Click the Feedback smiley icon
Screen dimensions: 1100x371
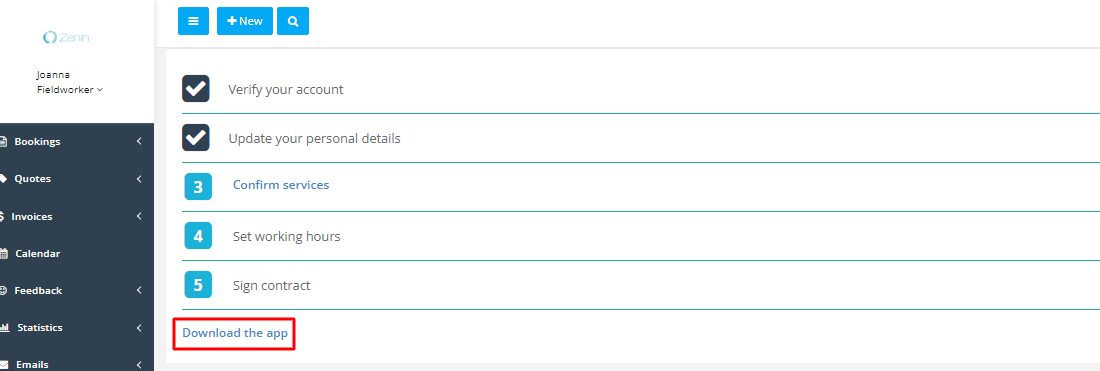[4, 290]
